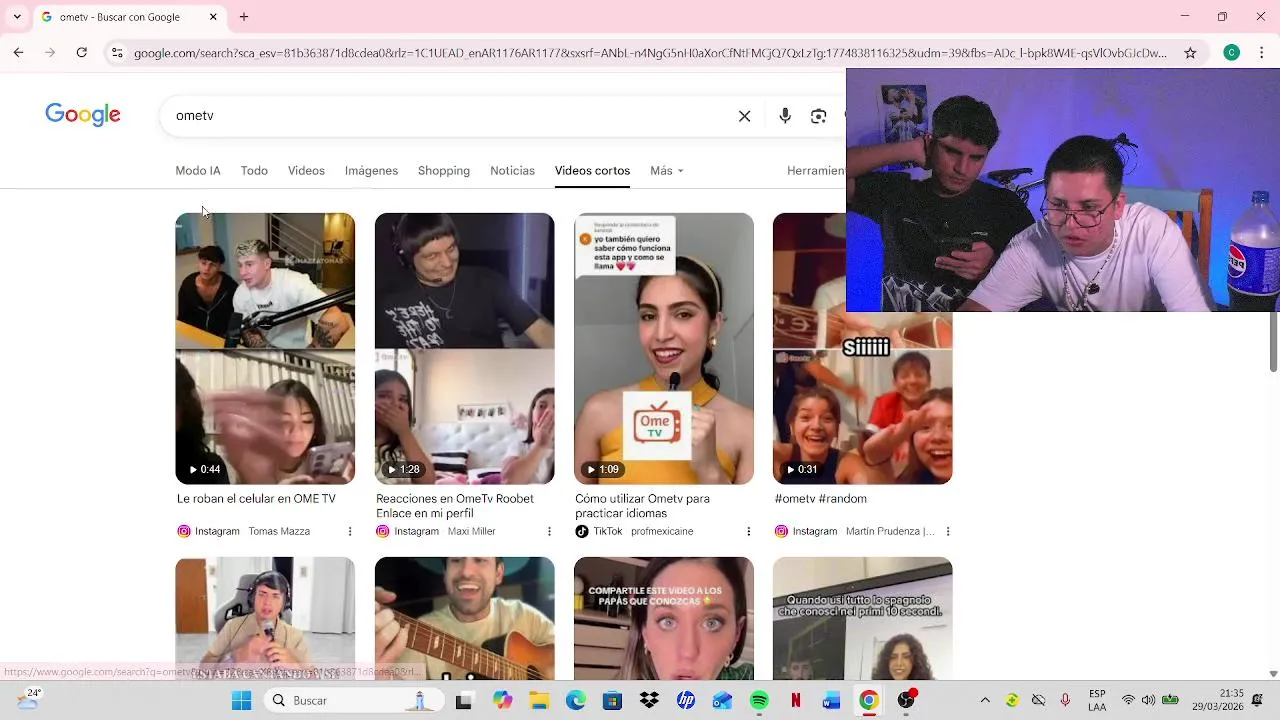Open the weather widget showing 24°
The image size is (1280, 720).
coord(28,700)
